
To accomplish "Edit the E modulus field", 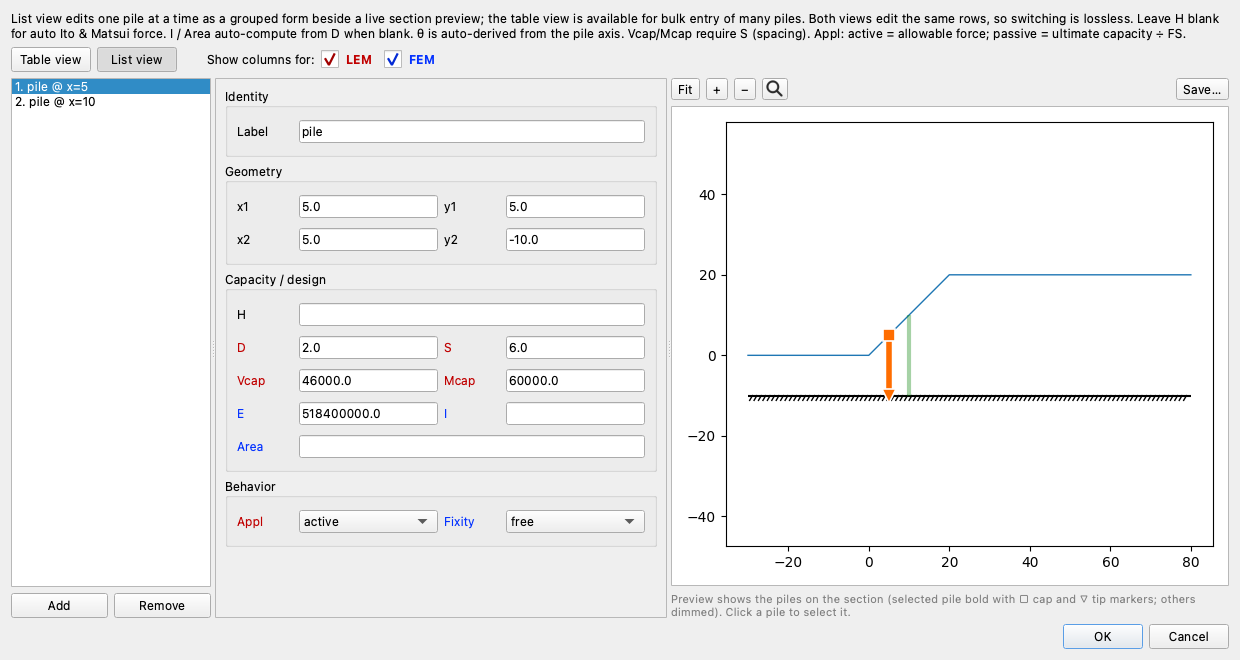I will (x=368, y=413).
